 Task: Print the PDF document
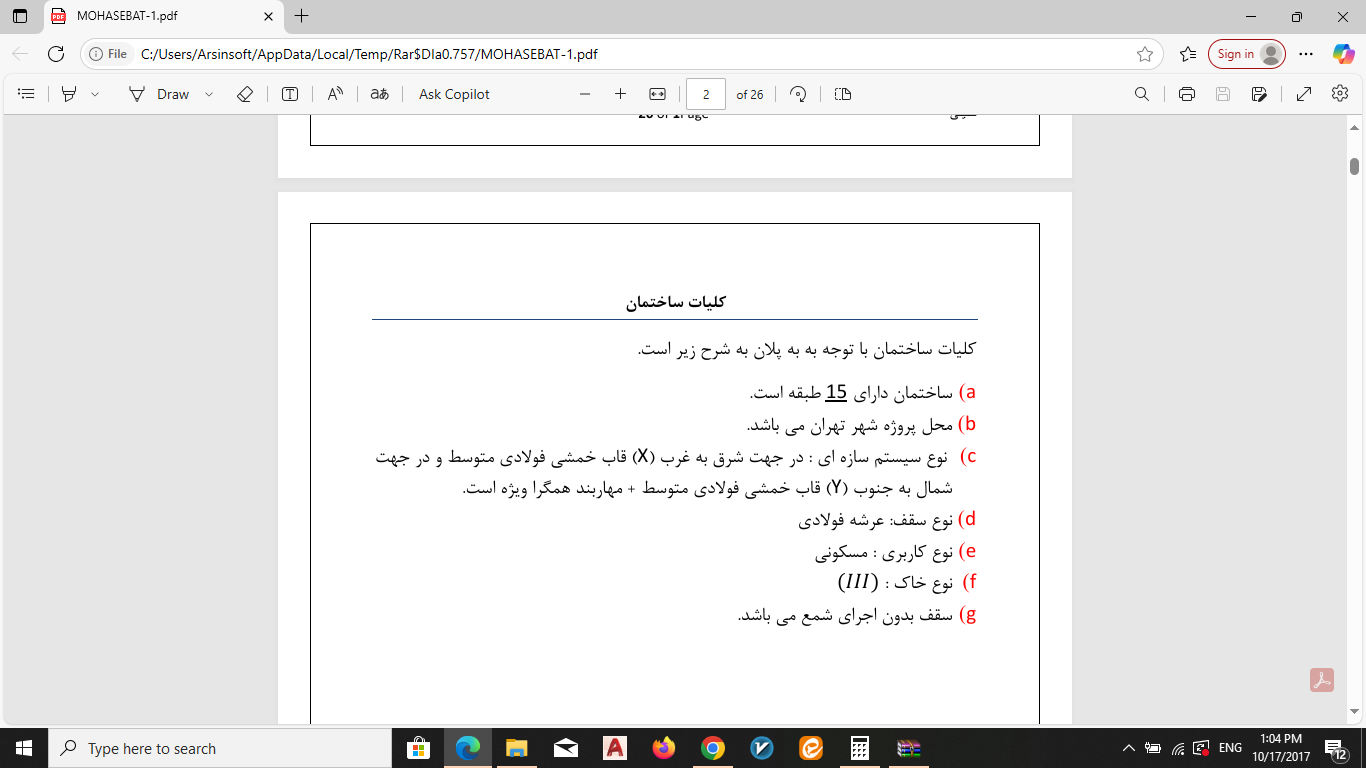1187,94
